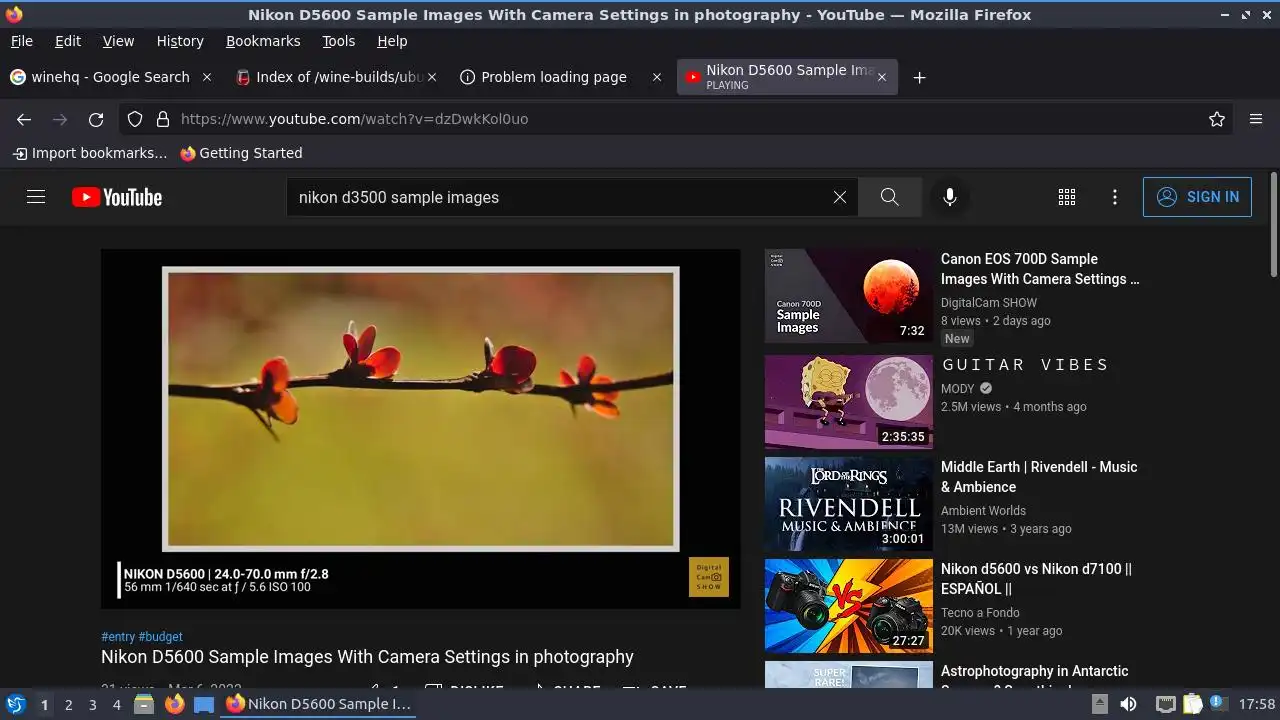The width and height of the screenshot is (1280, 720).
Task: Click the #budget hashtag link
Action: pyautogui.click(x=160, y=636)
